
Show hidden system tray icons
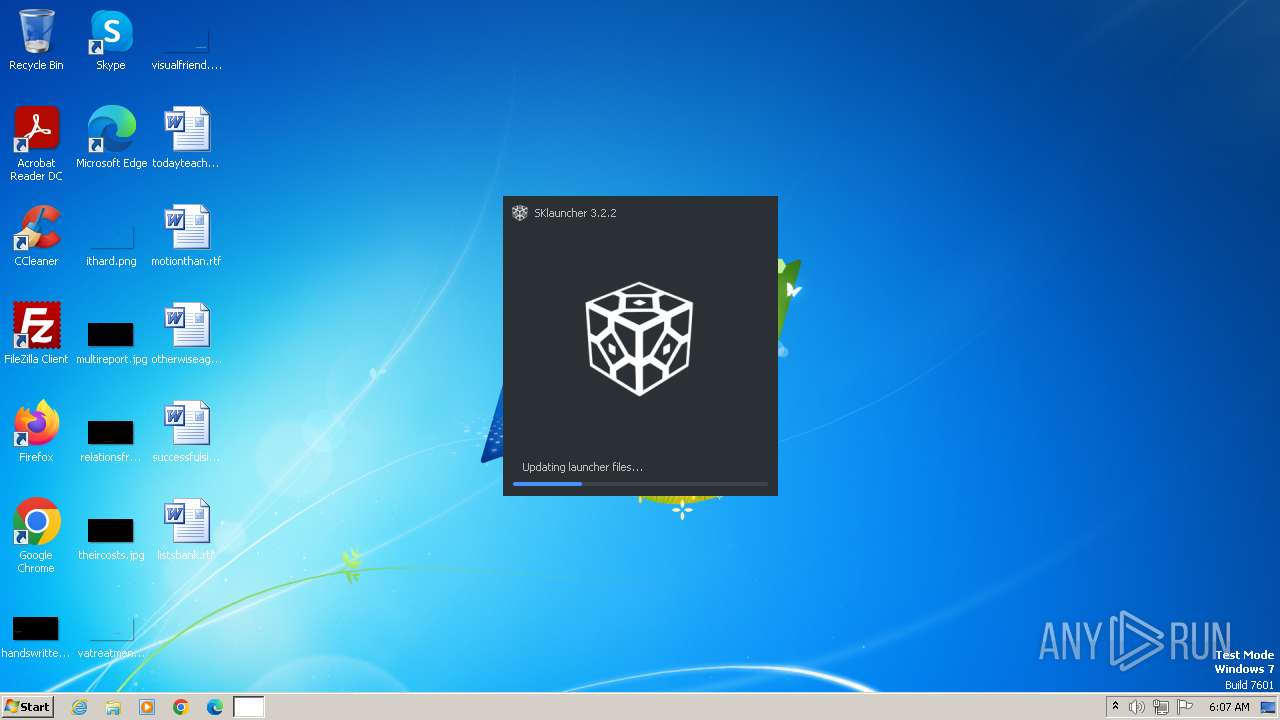pyautogui.click(x=1115, y=707)
